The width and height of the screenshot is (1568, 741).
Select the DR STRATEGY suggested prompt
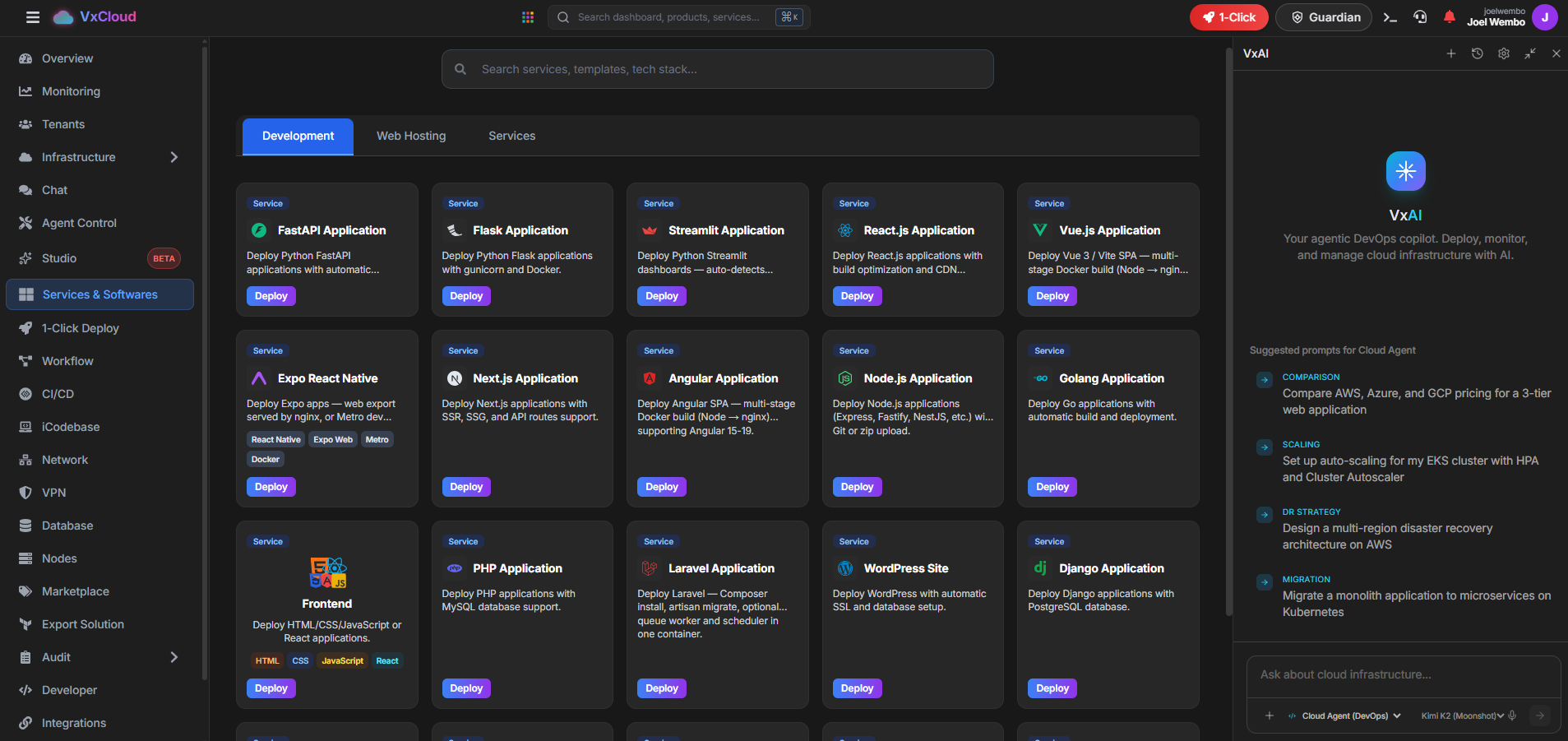click(1404, 529)
